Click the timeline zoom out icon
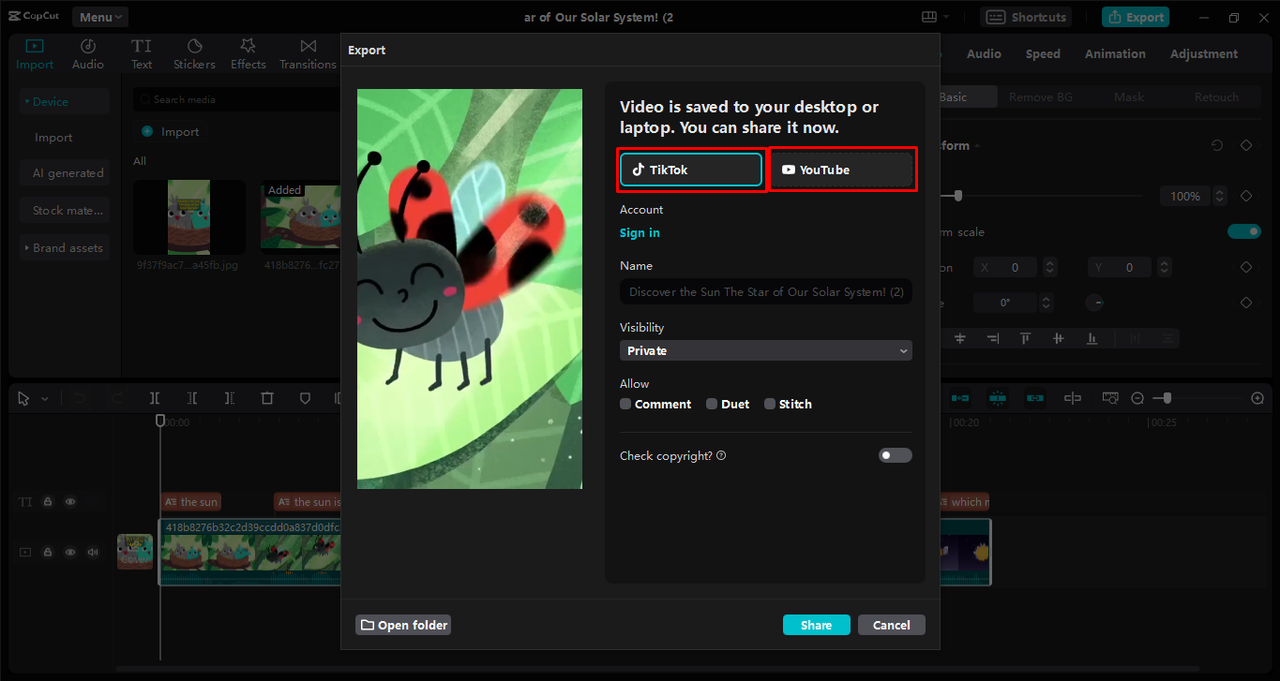 pyautogui.click(x=1137, y=398)
